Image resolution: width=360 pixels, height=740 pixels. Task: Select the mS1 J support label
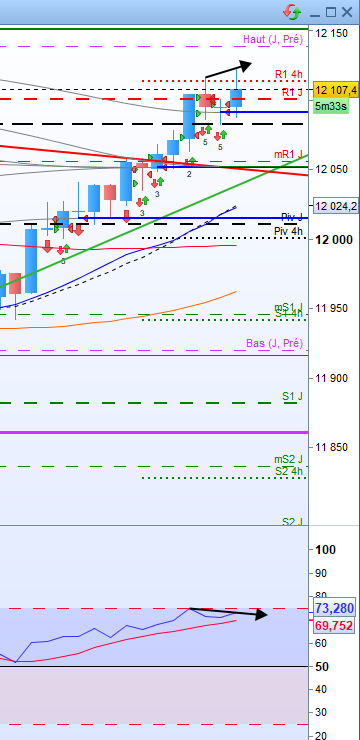[x=288, y=307]
